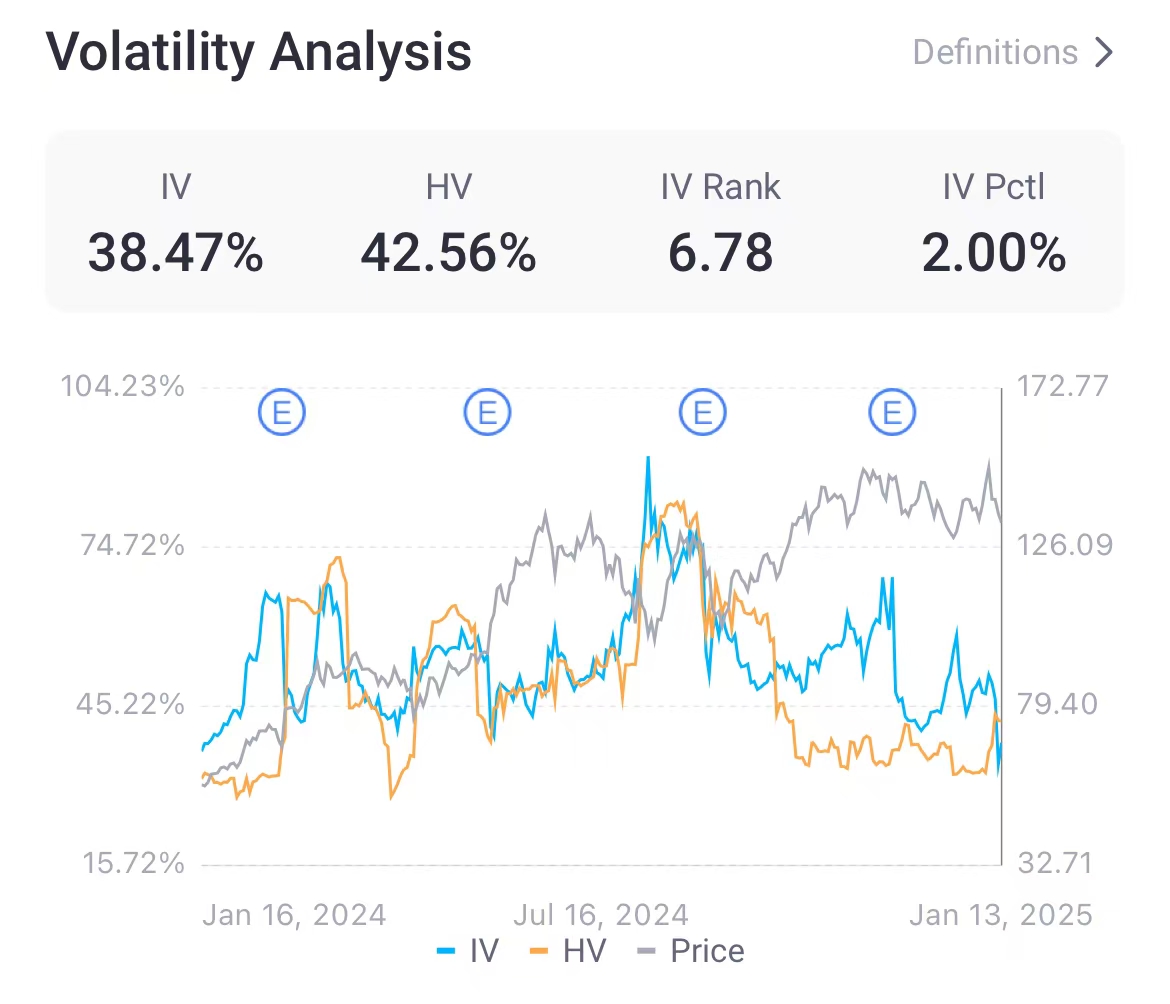Click the Jan 13, 2025 date label

pos(1000,914)
